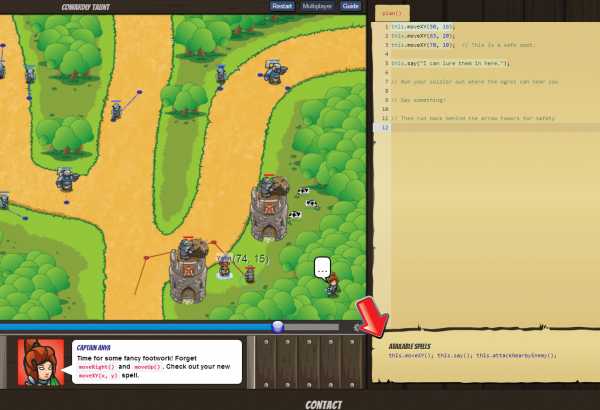600x410 pixels.
Task: Select the blue-shielded ogre near the forest
Action: click(x=274, y=72)
